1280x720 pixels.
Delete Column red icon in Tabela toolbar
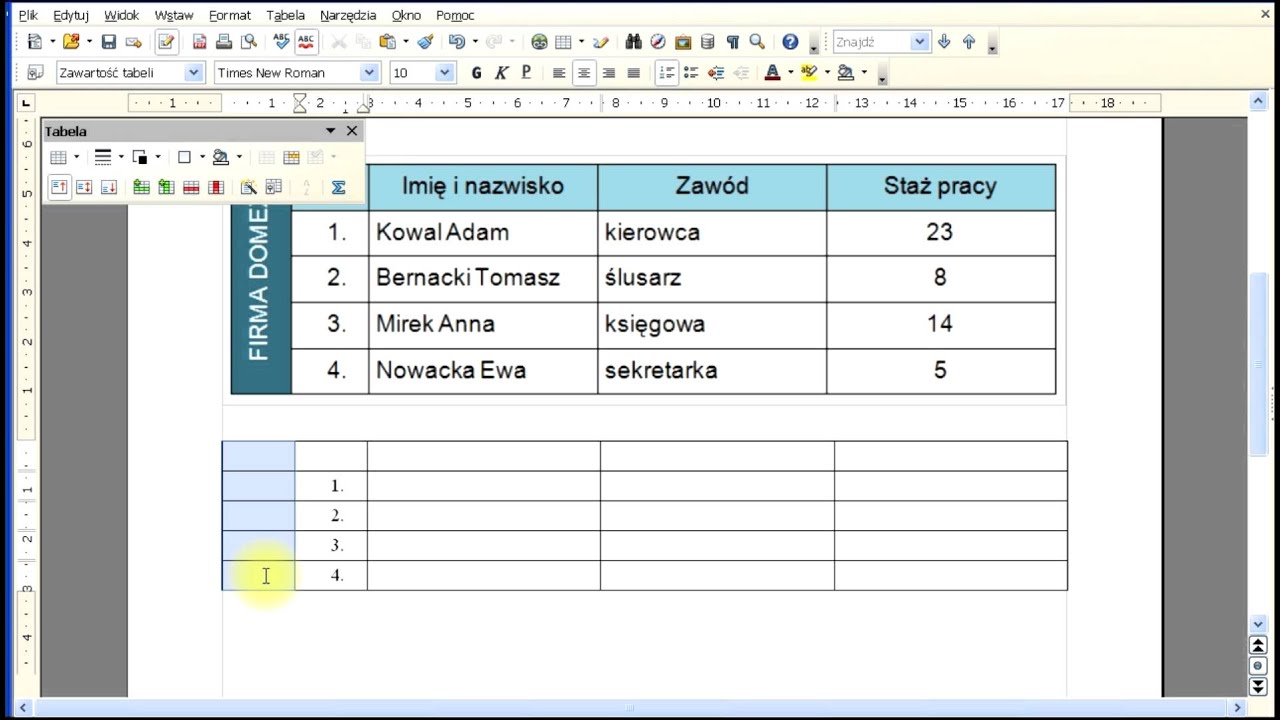coord(214,187)
